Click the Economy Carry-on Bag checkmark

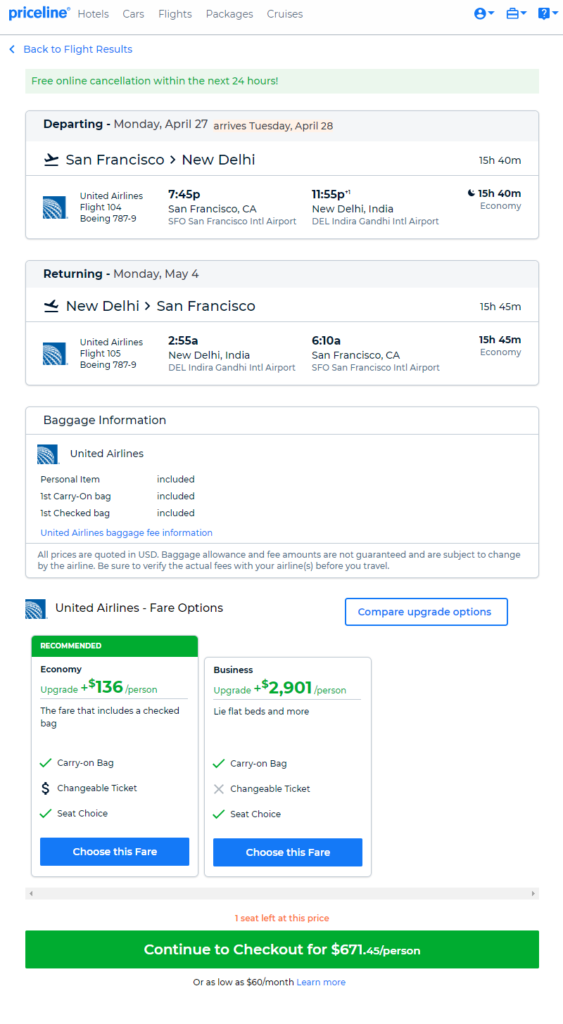[x=46, y=763]
